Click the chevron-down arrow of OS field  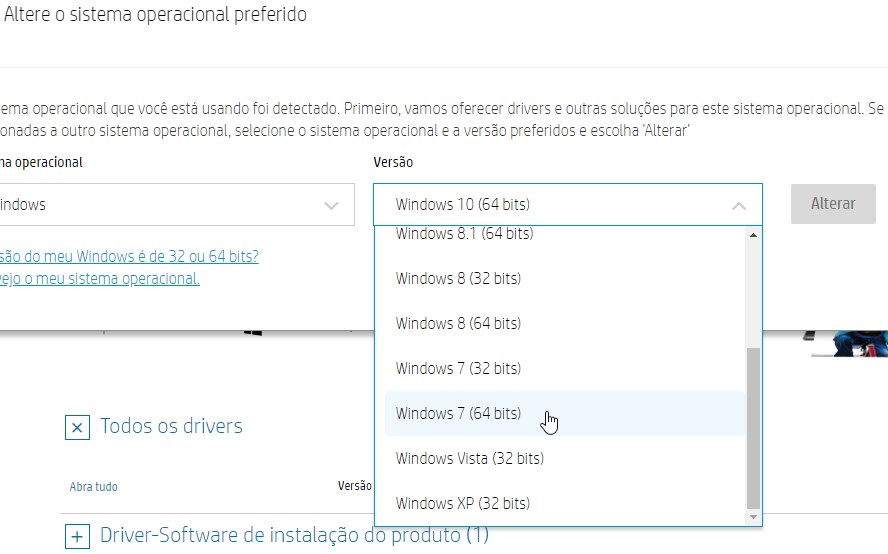(331, 206)
